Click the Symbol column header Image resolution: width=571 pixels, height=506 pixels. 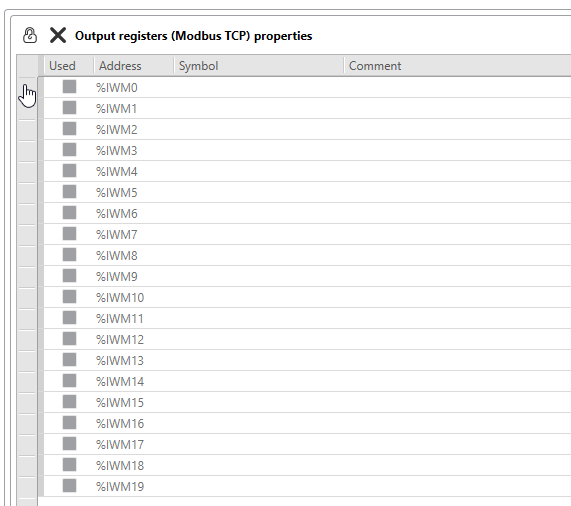coord(259,66)
